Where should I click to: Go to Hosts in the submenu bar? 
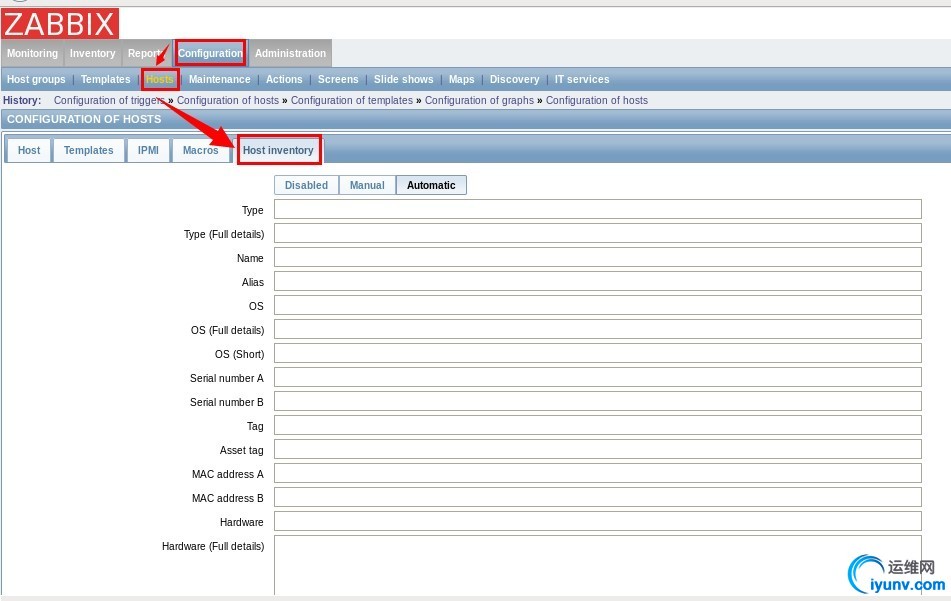coord(160,79)
